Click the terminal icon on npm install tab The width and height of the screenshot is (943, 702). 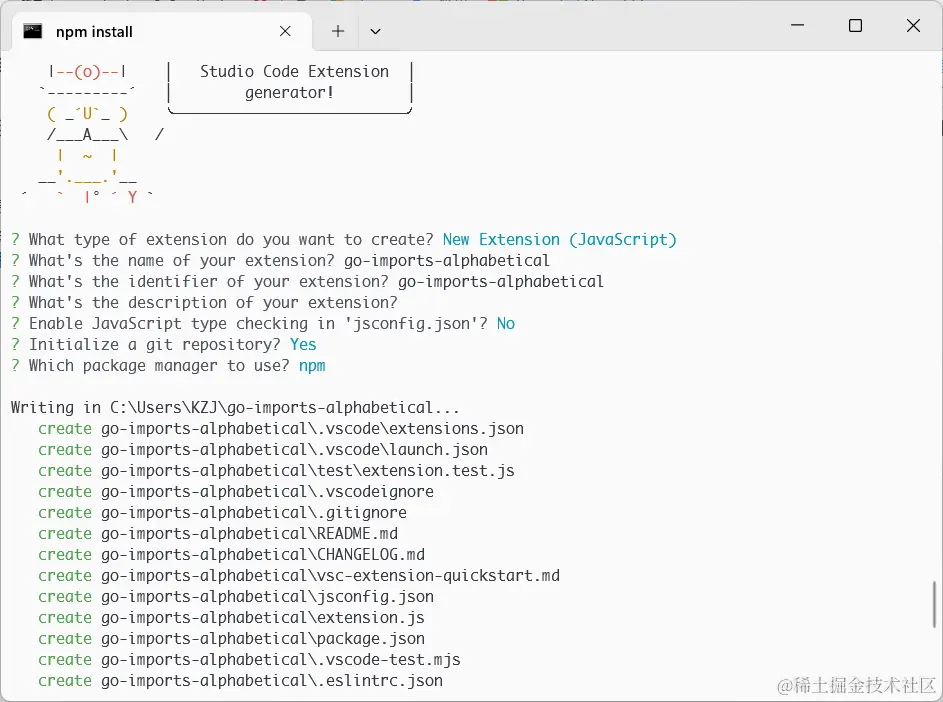click(32, 31)
